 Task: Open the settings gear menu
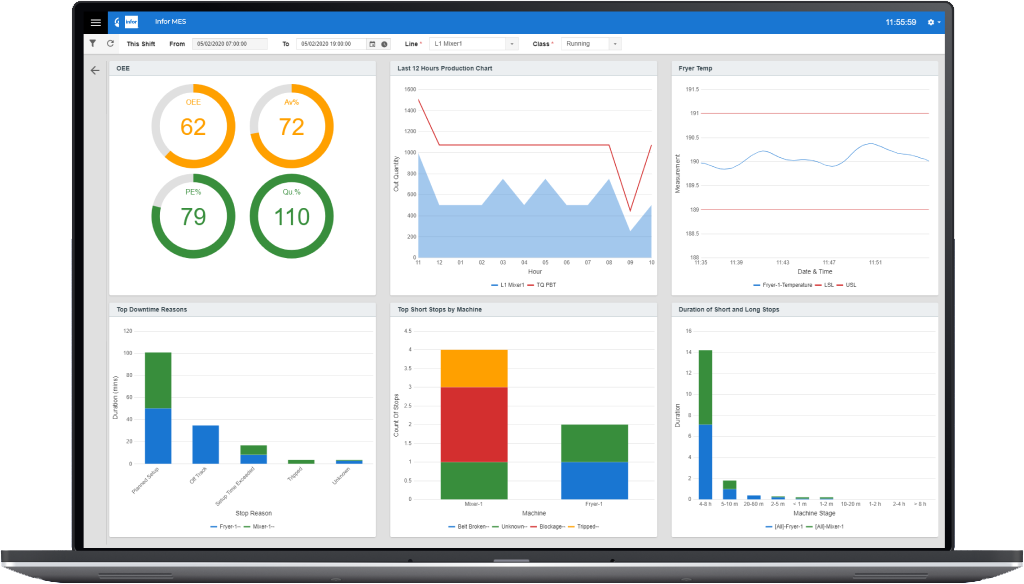click(x=933, y=22)
